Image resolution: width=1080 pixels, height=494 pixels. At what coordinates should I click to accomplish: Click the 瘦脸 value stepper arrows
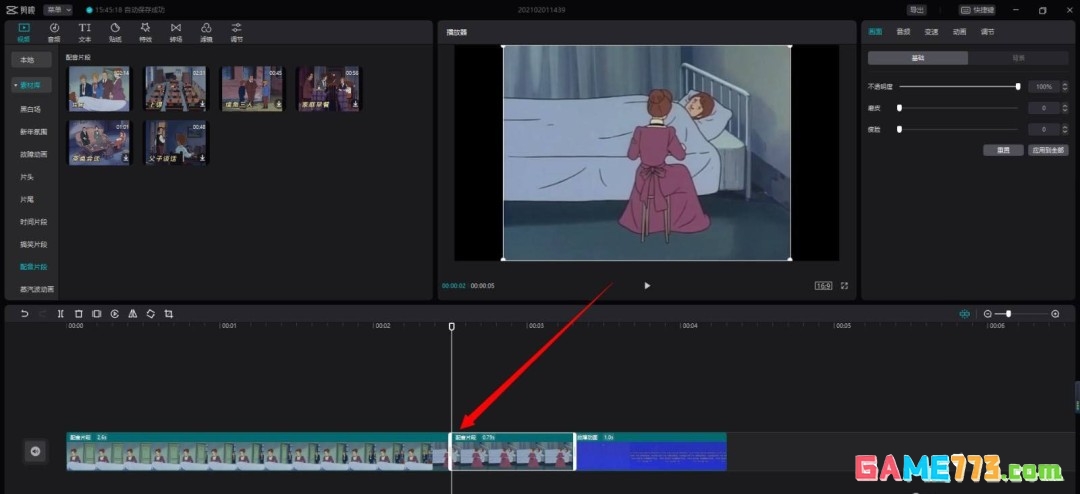tap(1065, 130)
